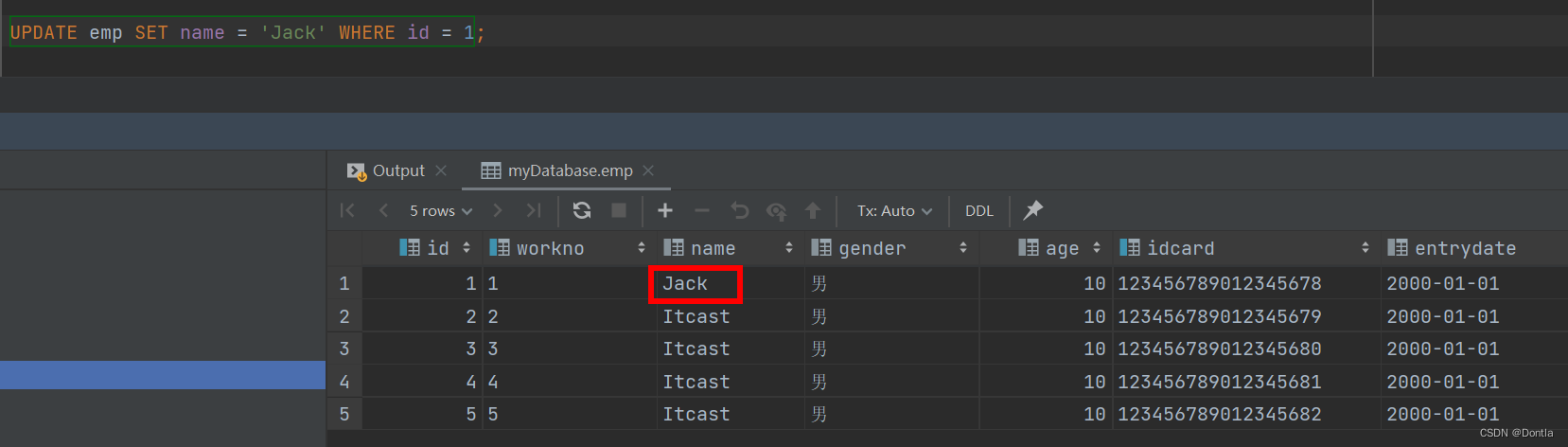Image resolution: width=1568 pixels, height=447 pixels.
Task: Select the Jack cell in name column
Action: [x=696, y=283]
